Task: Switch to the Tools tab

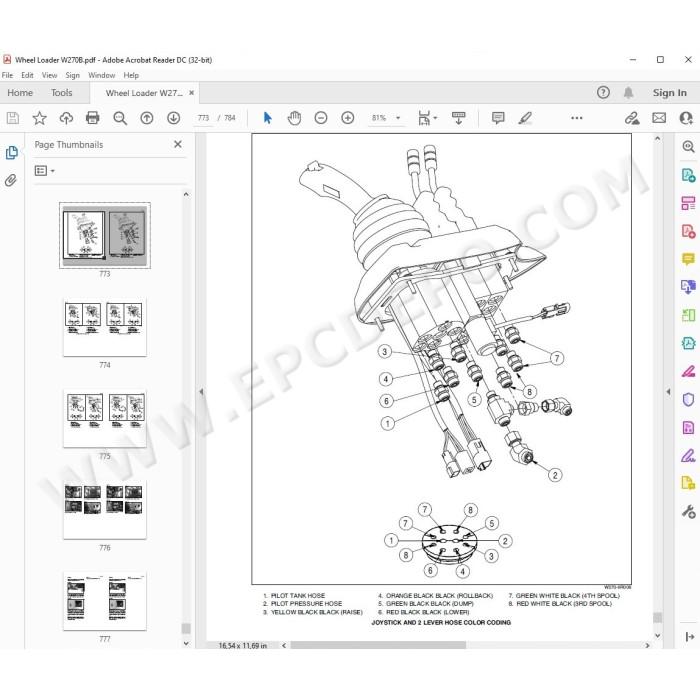Action: point(62,92)
